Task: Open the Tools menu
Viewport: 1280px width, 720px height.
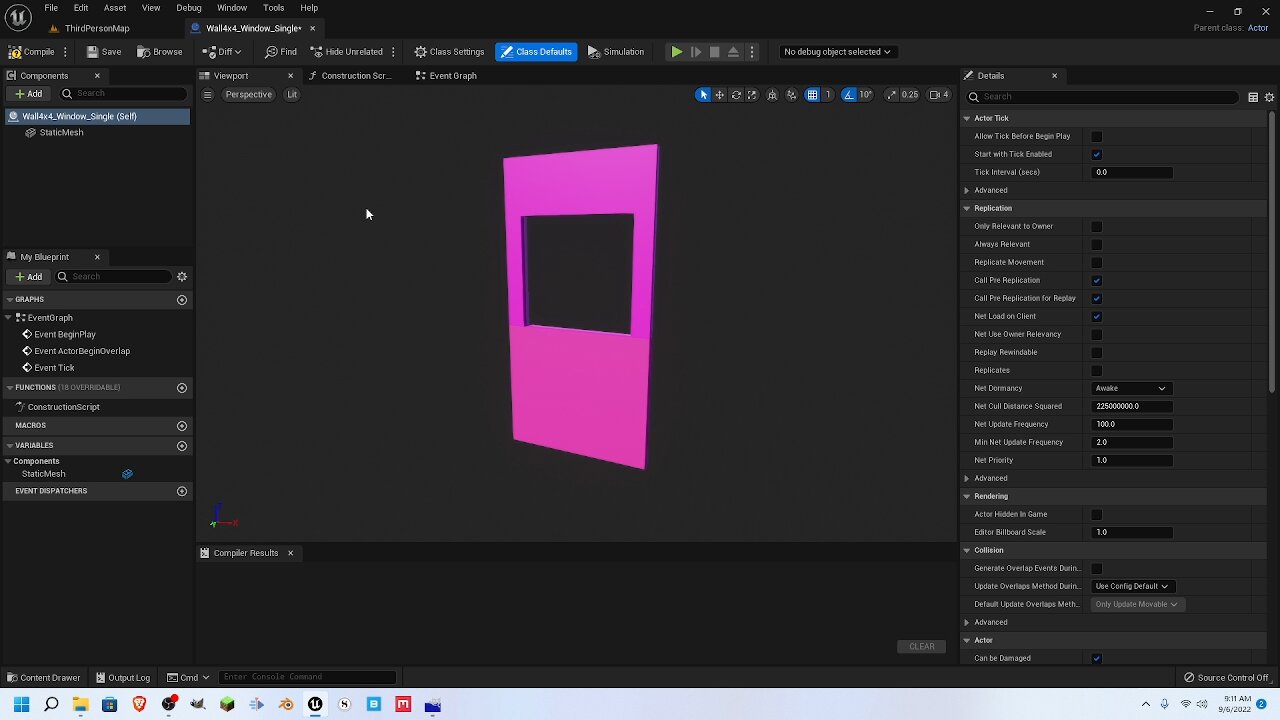Action: coord(273,8)
